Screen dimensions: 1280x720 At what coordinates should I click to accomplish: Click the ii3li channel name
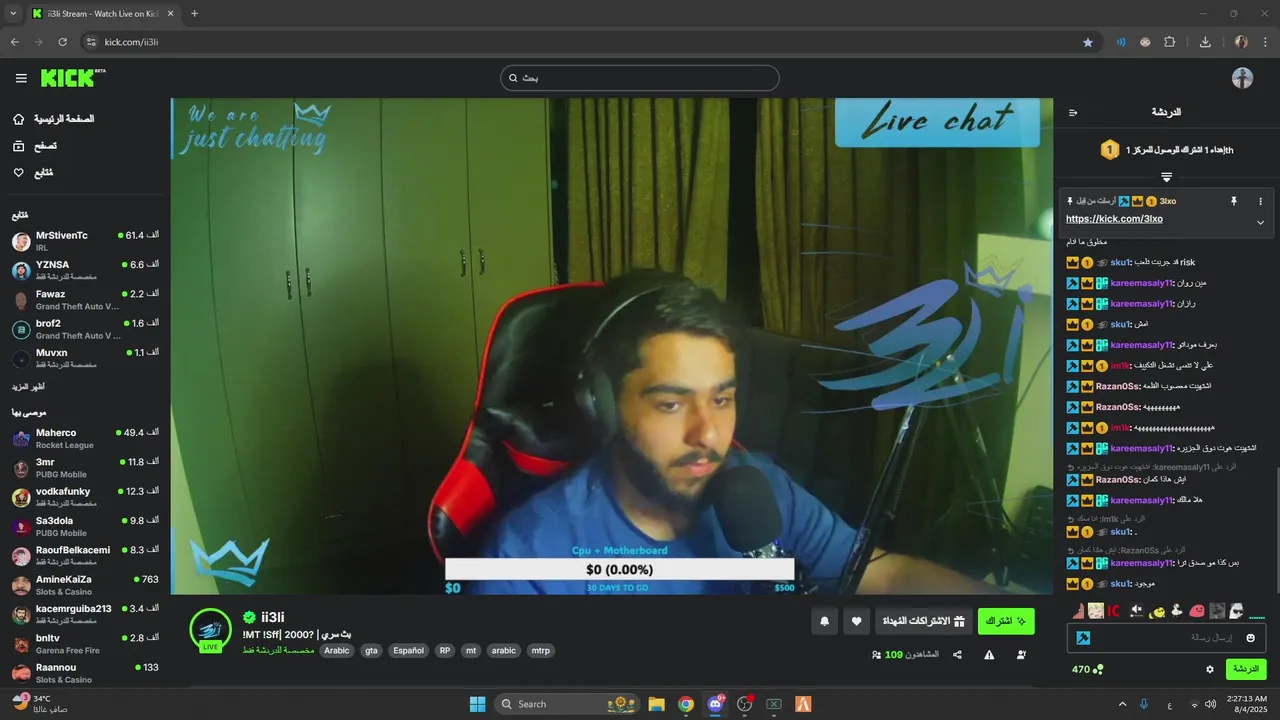273,617
